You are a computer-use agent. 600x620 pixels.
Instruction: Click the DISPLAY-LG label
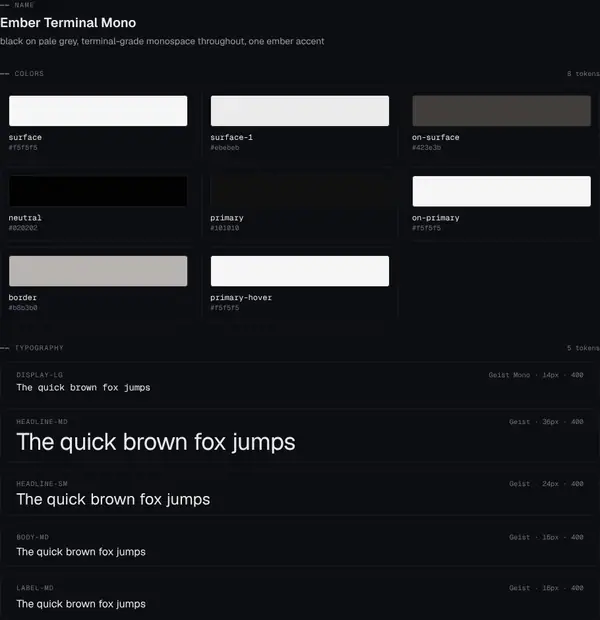[x=40, y=375]
